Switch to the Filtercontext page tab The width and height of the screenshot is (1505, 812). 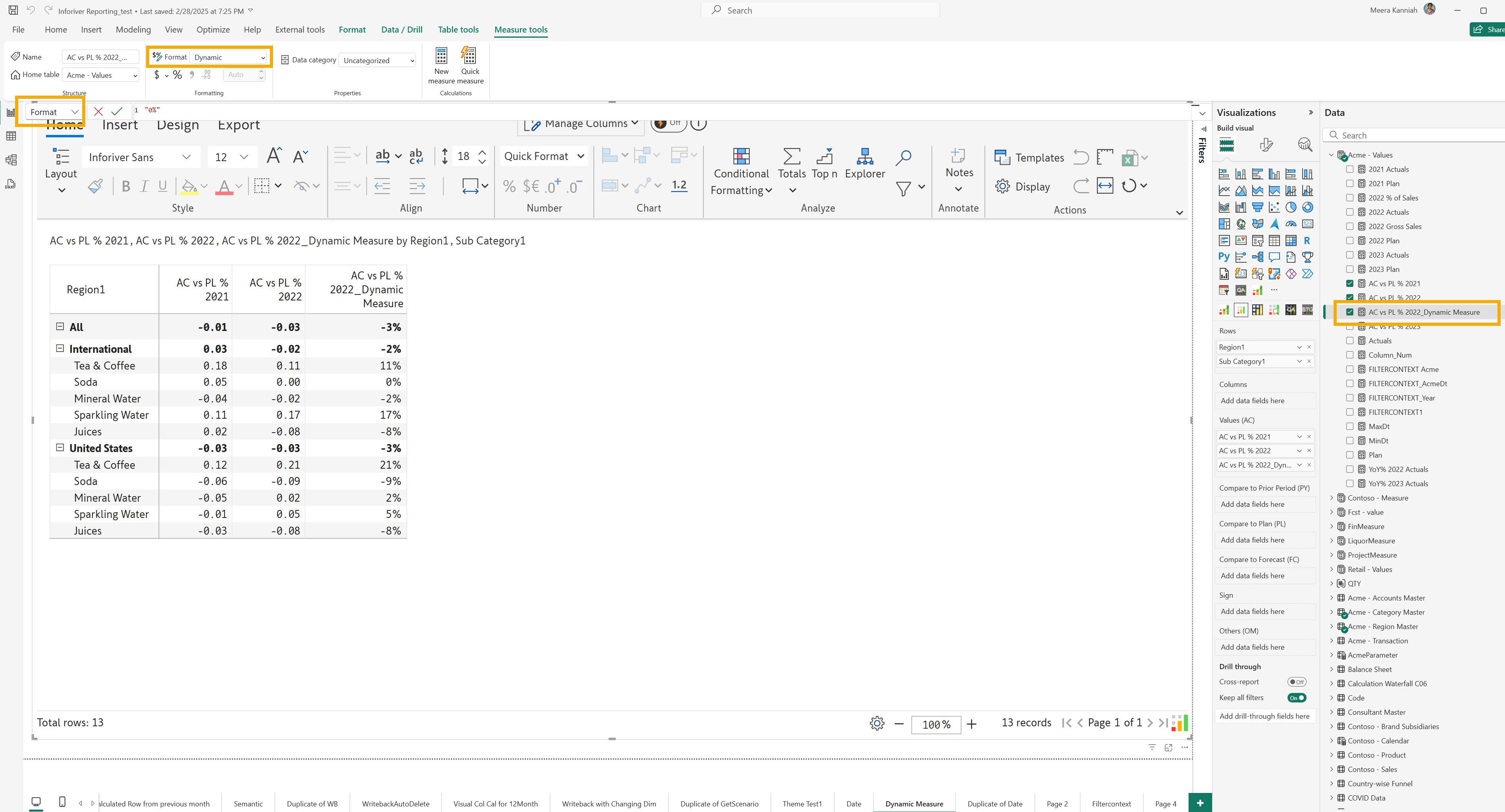[1111, 804]
